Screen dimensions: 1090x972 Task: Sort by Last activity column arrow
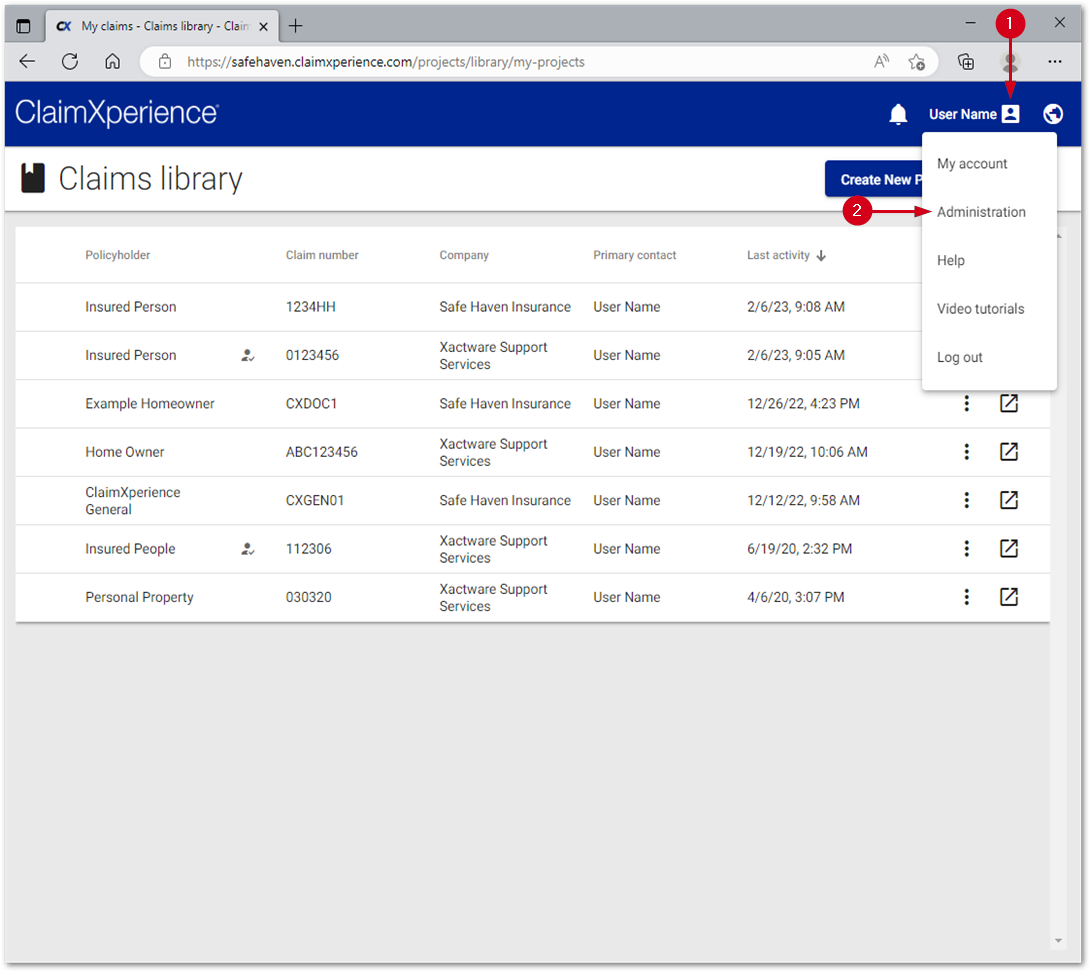(821, 256)
